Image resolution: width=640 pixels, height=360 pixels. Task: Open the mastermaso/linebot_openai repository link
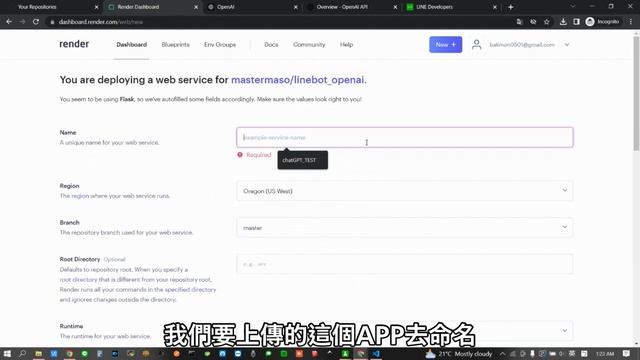pos(297,80)
